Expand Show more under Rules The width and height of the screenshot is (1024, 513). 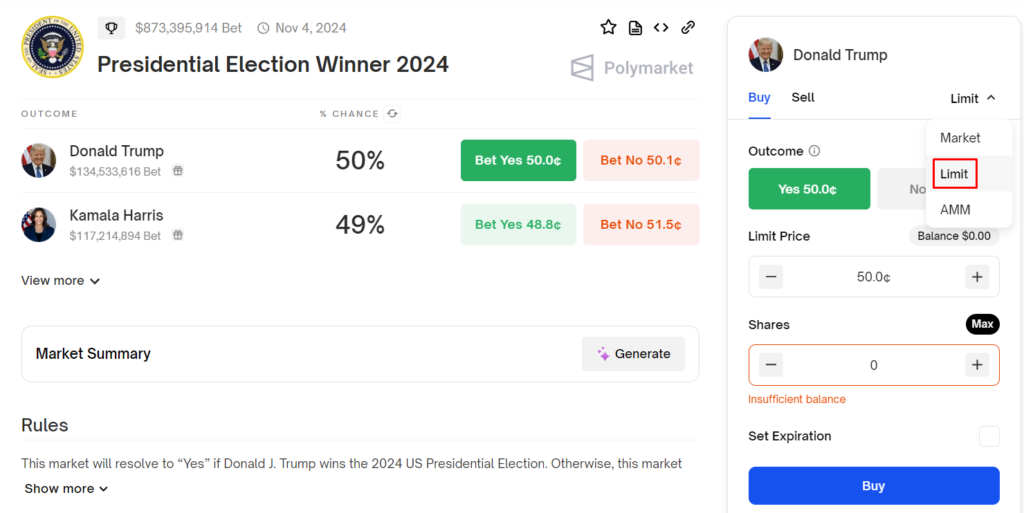[66, 489]
